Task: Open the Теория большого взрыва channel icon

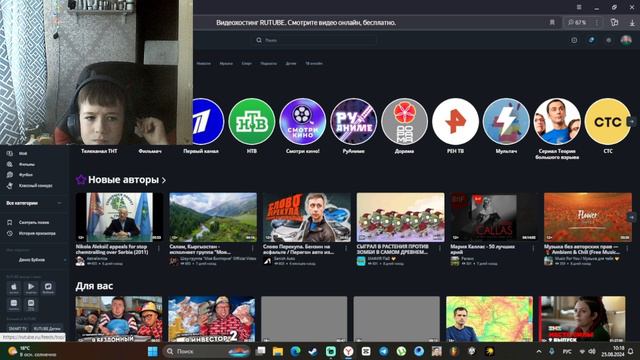Action: [x=557, y=122]
